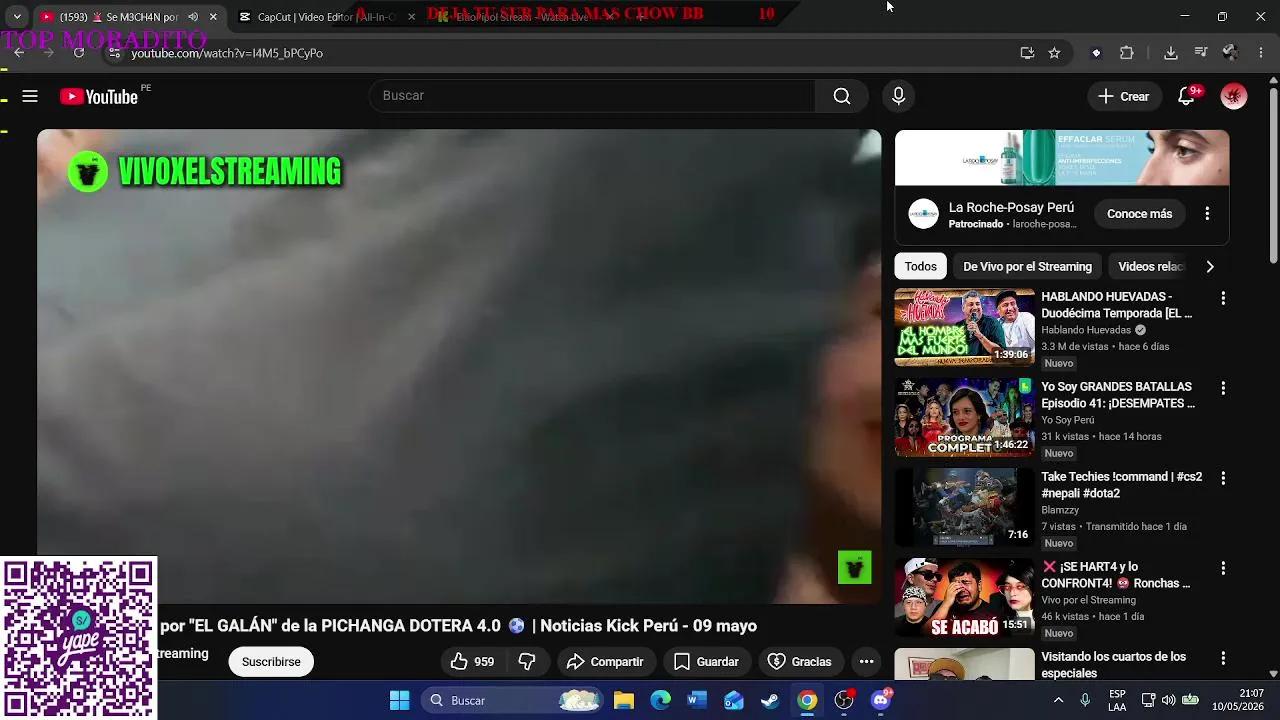Image resolution: width=1280 pixels, height=720 pixels.
Task: Open browser downloads icon
Action: pos(1171,53)
